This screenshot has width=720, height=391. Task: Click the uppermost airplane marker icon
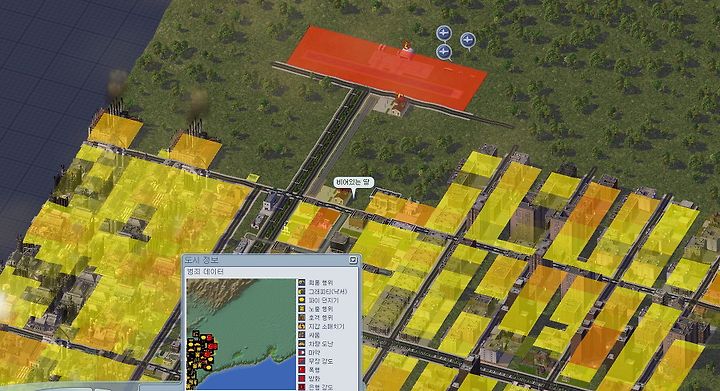coord(444,33)
